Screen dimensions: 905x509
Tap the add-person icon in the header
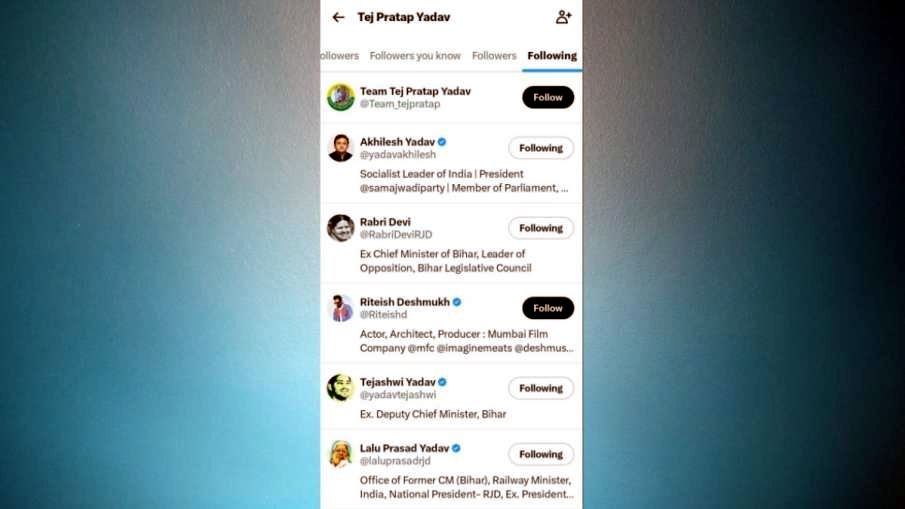click(563, 17)
